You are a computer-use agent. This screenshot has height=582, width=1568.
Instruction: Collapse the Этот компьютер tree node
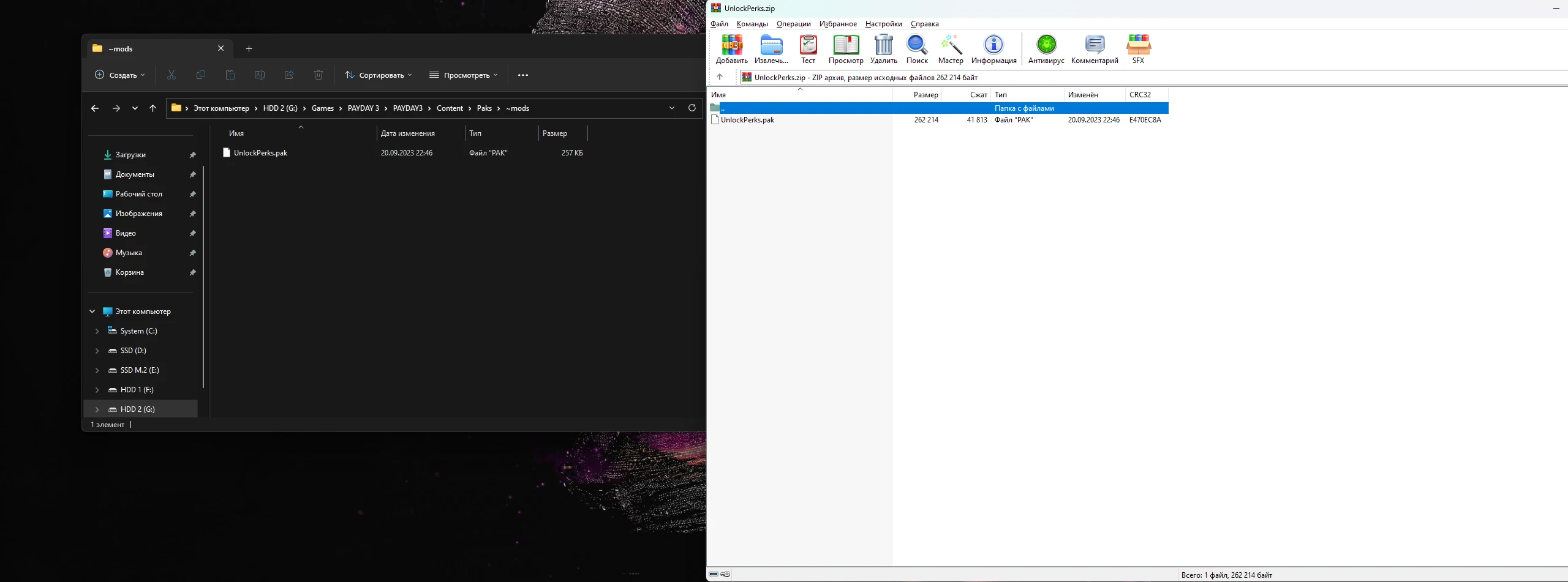coord(92,312)
